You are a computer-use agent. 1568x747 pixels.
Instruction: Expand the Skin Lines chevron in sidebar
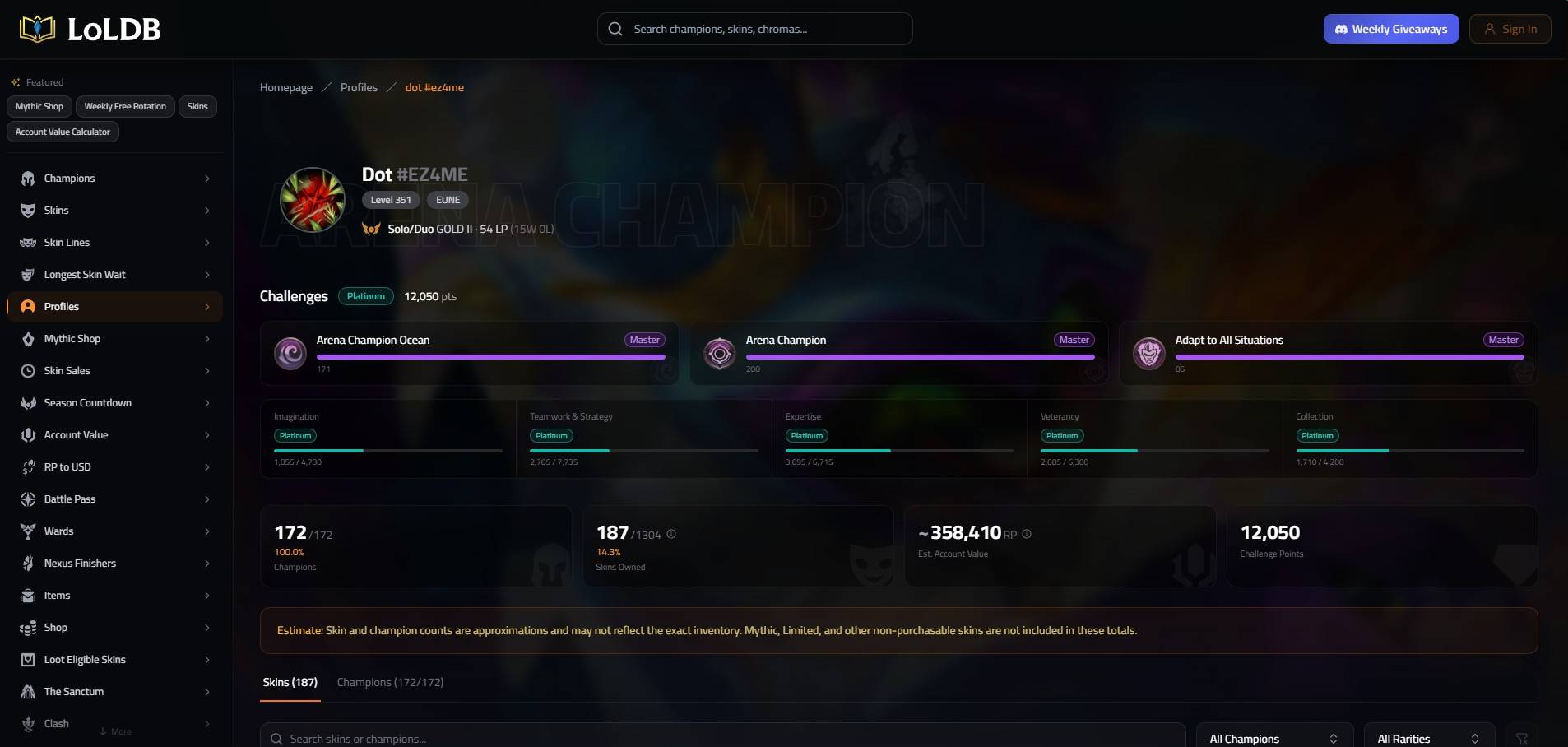point(207,243)
